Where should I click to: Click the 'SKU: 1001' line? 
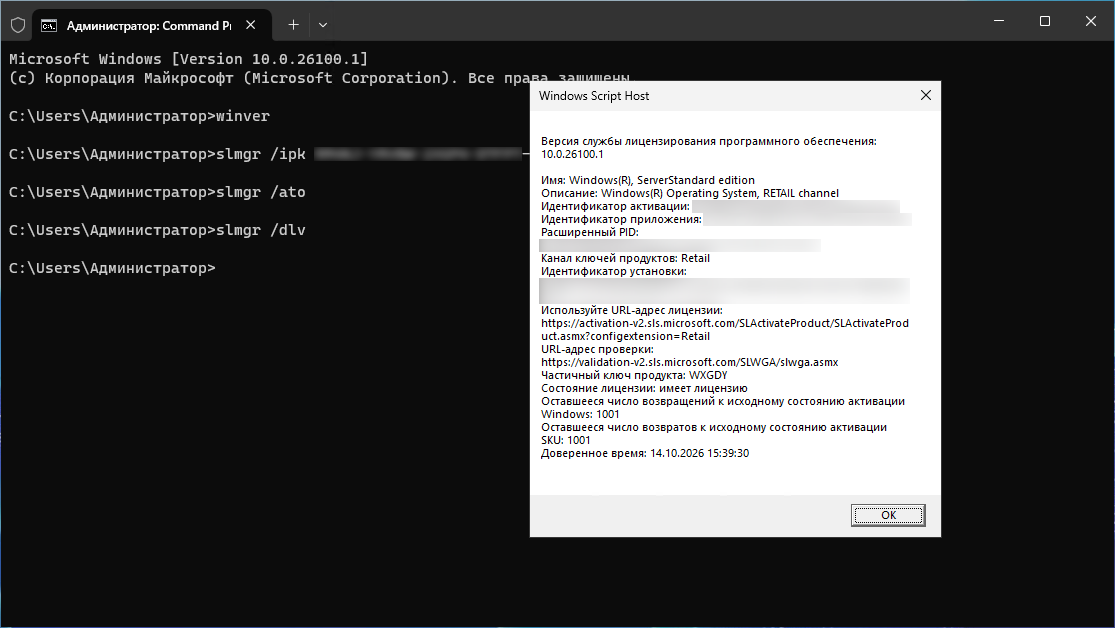(x=565, y=440)
